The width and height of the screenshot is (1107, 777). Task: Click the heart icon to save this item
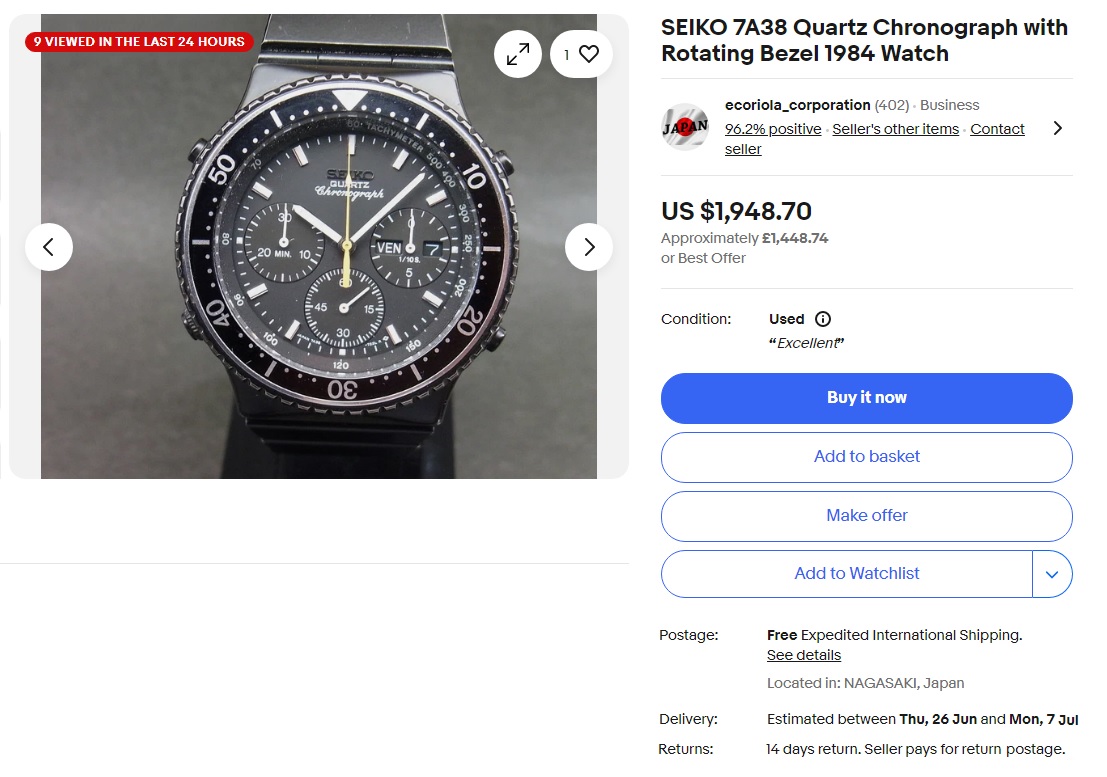click(588, 53)
